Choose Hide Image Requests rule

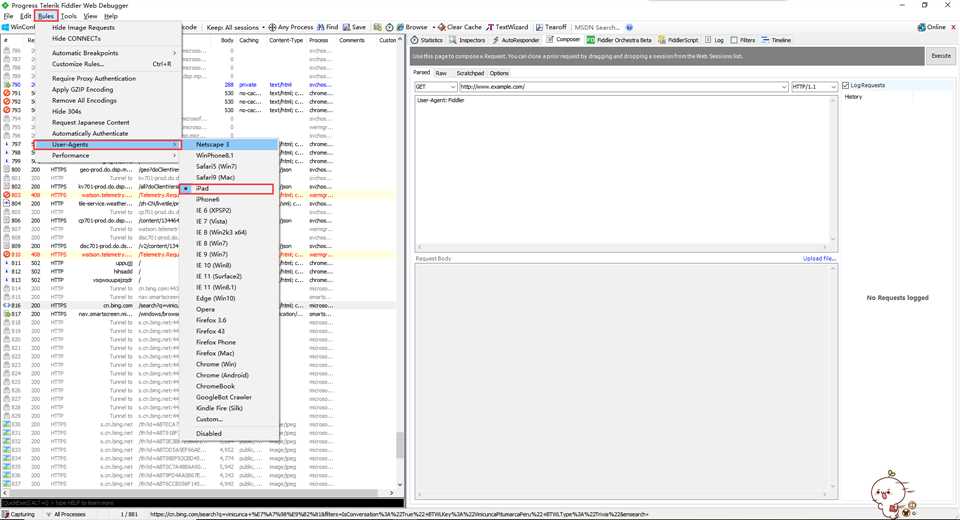coord(107,28)
